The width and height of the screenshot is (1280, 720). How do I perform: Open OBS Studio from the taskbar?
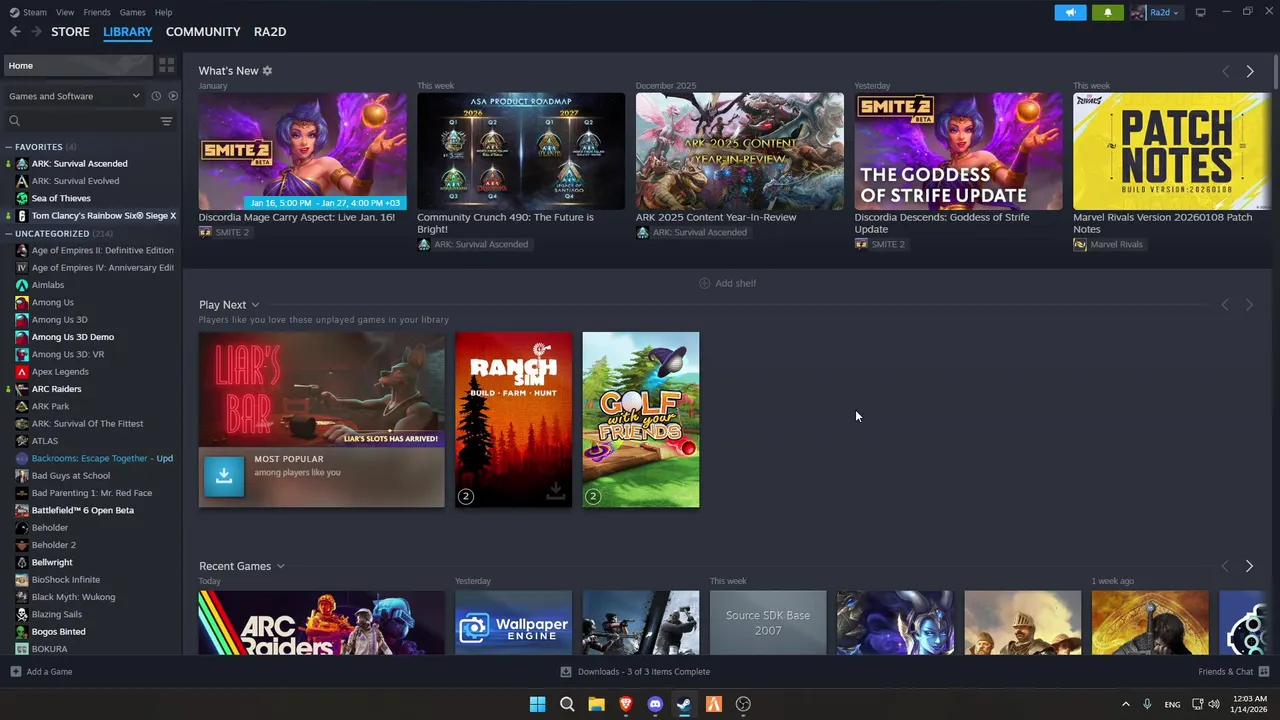[743, 704]
